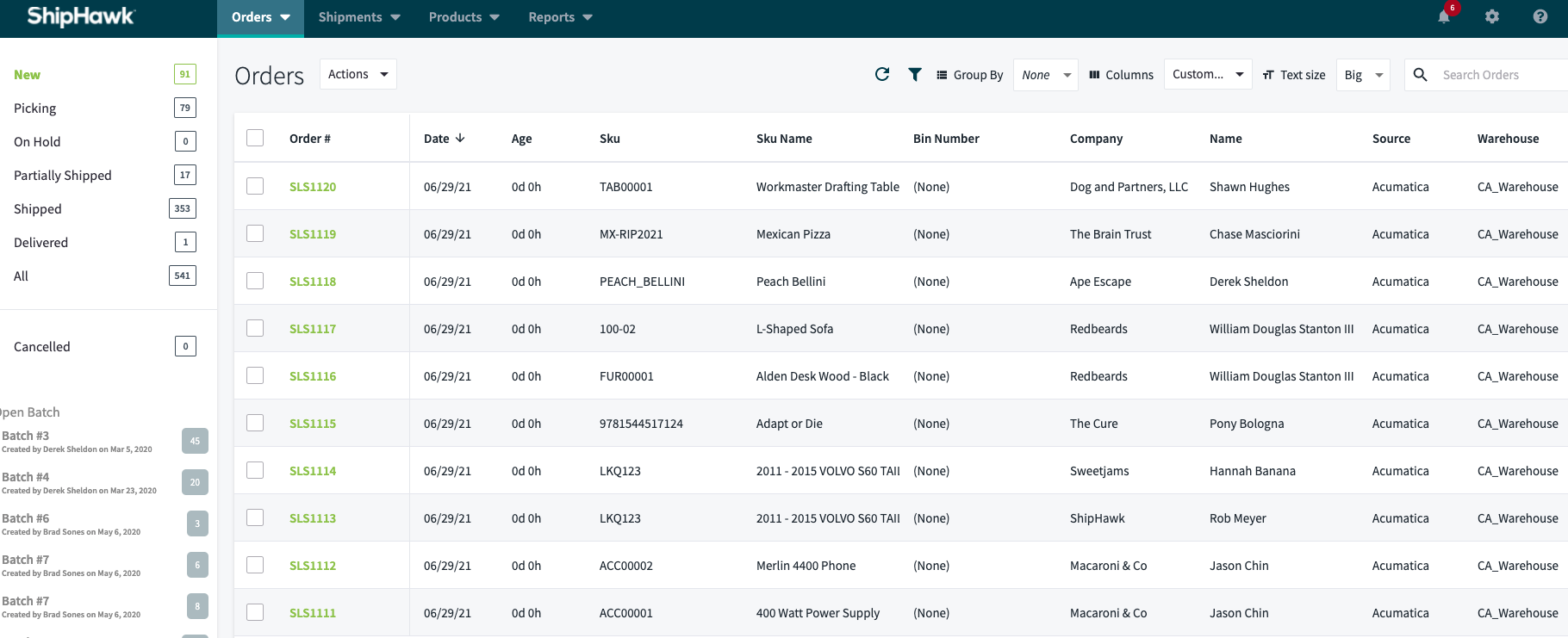The image size is (1568, 638).
Task: Check the box for order SLS1113
Action: 255,517
